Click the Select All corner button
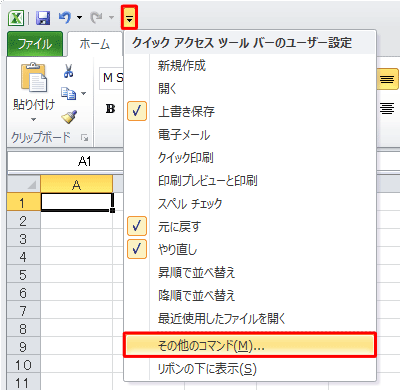Image resolution: width=400 pixels, height=390 pixels. coord(24,184)
